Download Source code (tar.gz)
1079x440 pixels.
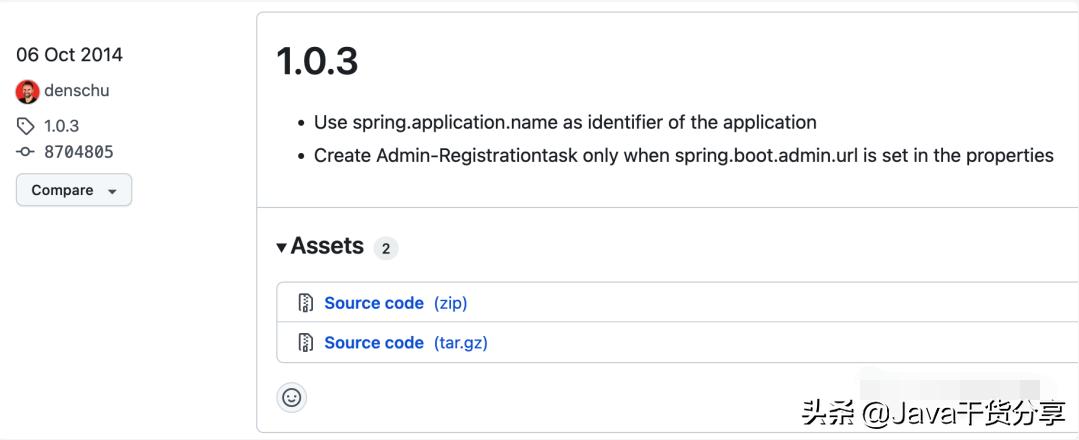[406, 343]
